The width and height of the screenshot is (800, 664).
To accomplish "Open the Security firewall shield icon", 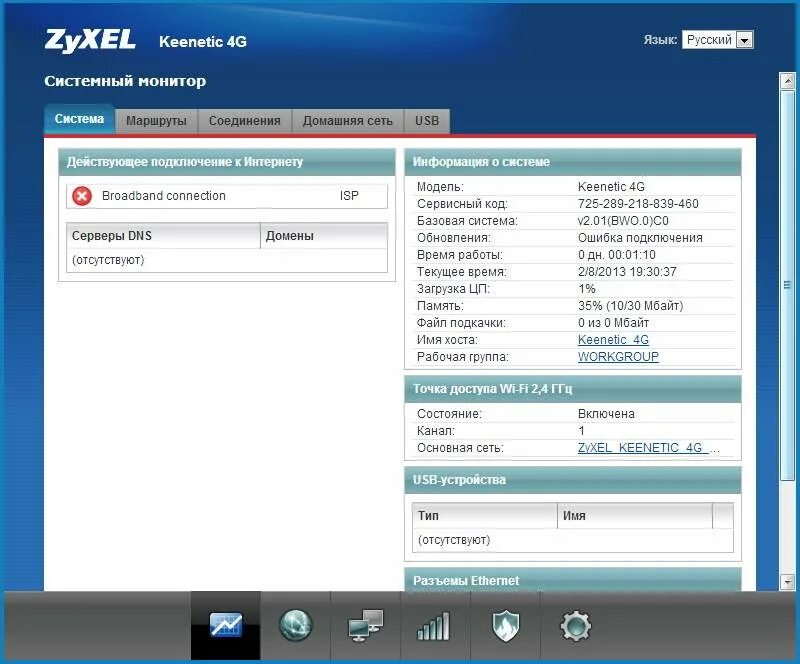I will point(505,626).
